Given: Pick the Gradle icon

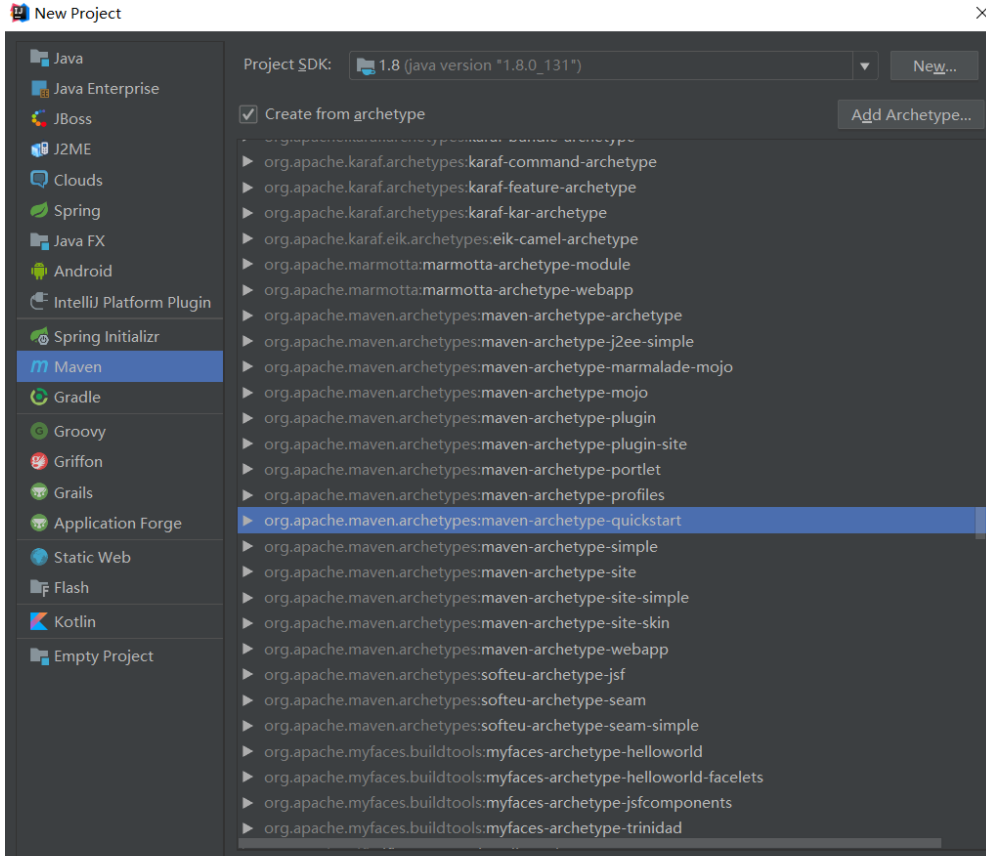Looking at the screenshot, I should 39,397.
